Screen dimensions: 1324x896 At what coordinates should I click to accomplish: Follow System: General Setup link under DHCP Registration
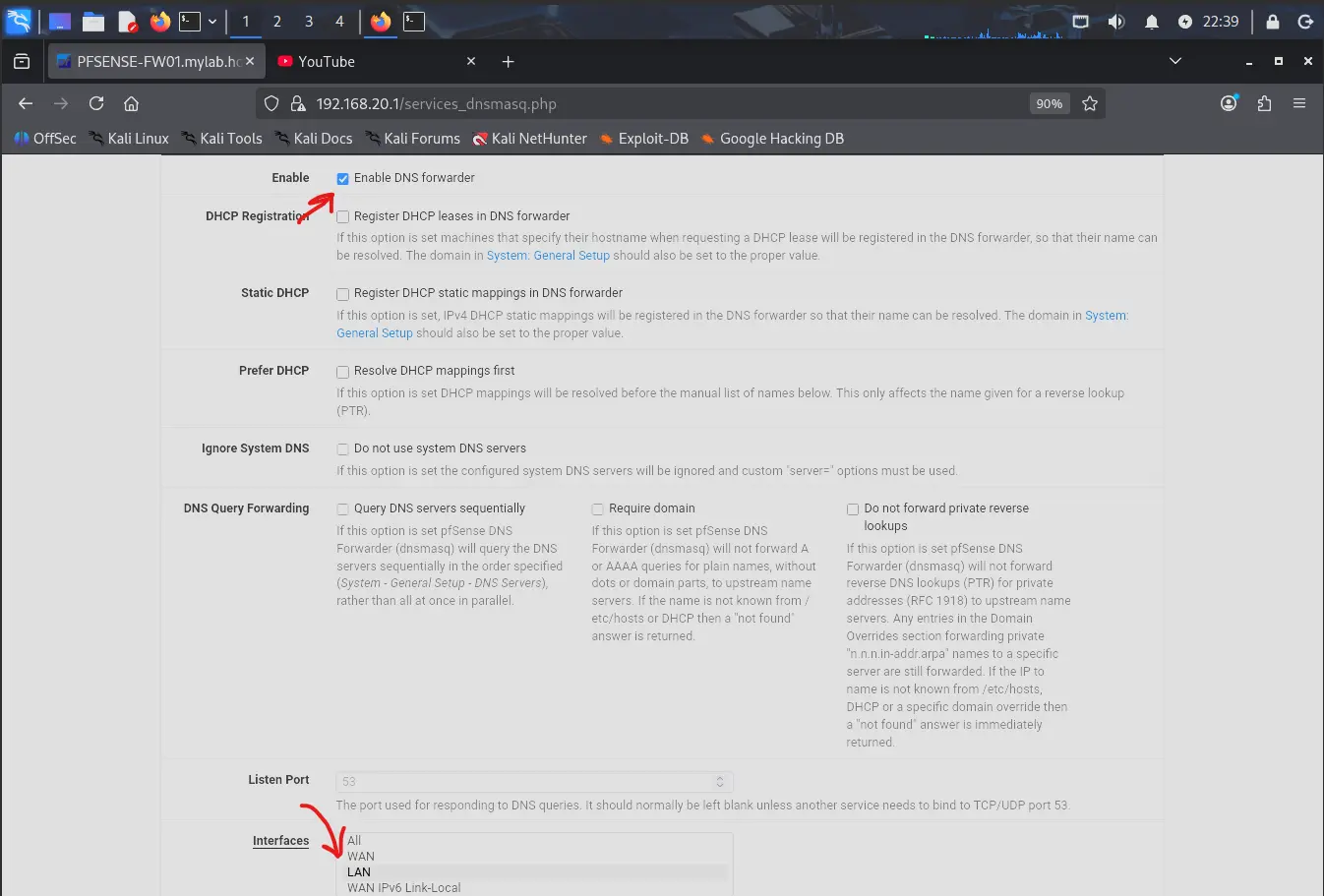pyautogui.click(x=548, y=256)
